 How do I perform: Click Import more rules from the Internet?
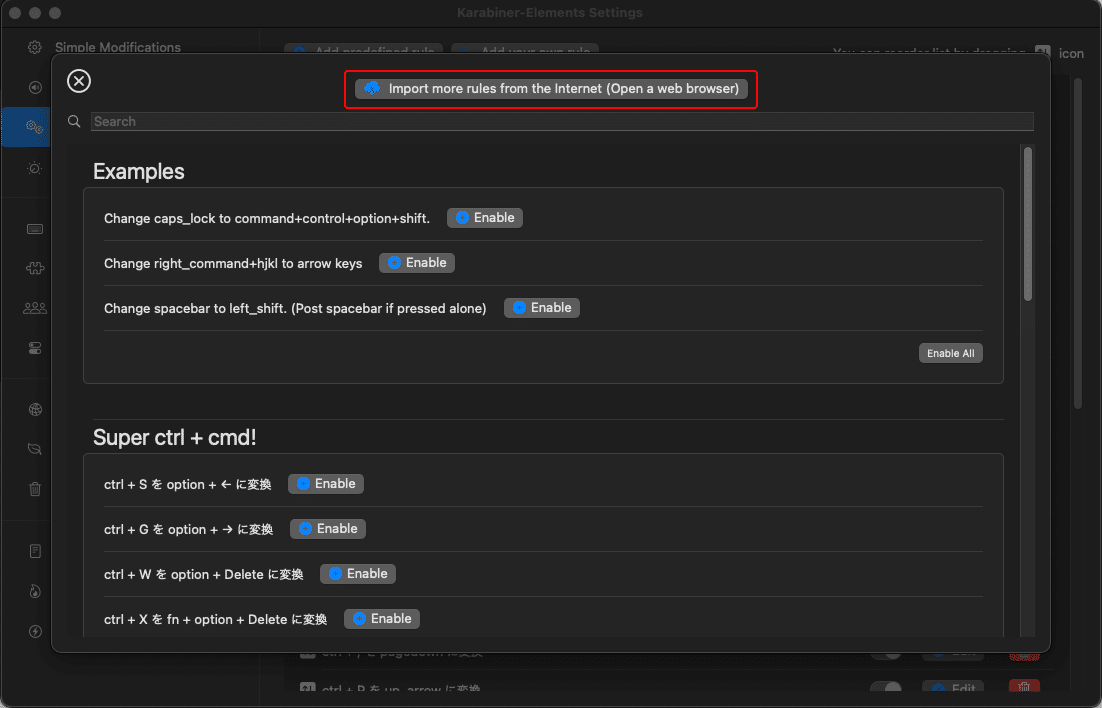click(x=551, y=89)
